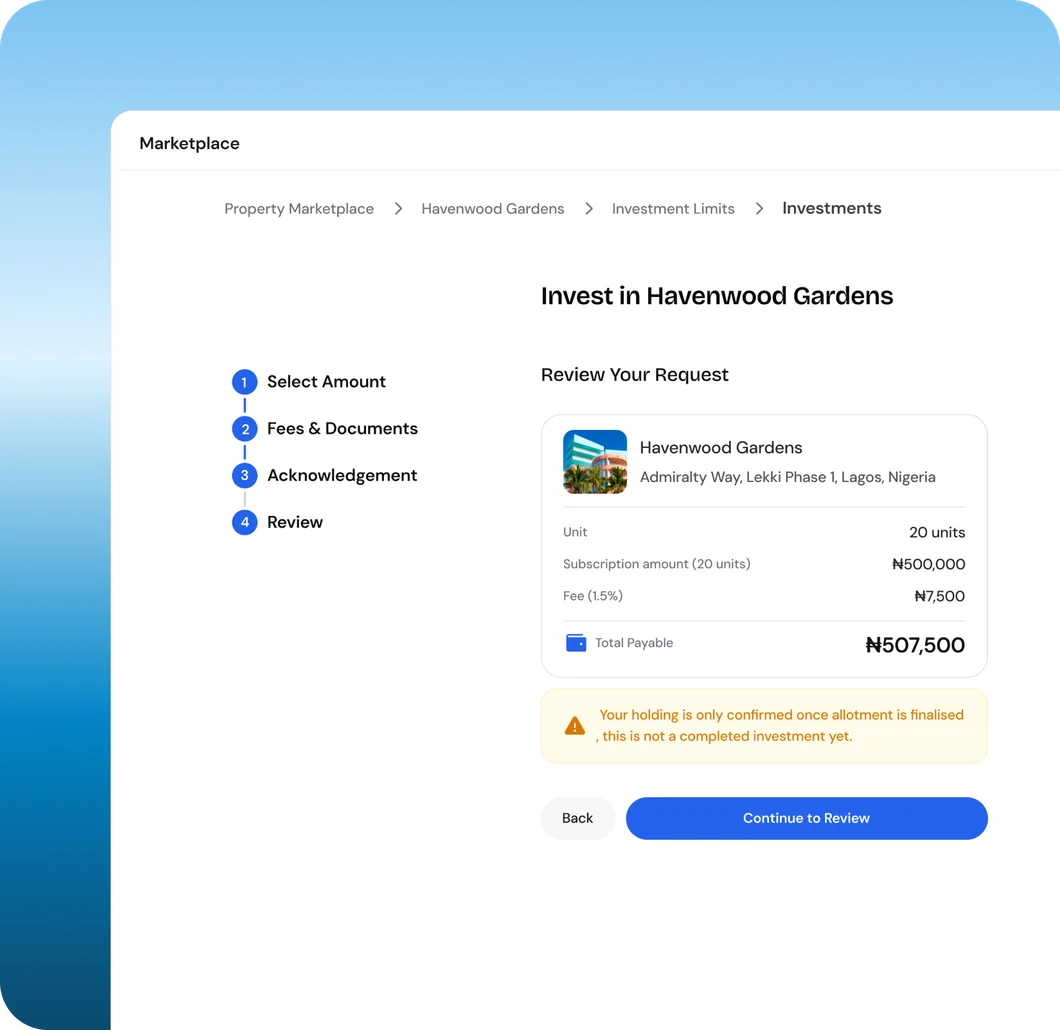Image resolution: width=1060 pixels, height=1030 pixels.
Task: Go to Property Marketplace breadcrumb
Action: click(299, 209)
